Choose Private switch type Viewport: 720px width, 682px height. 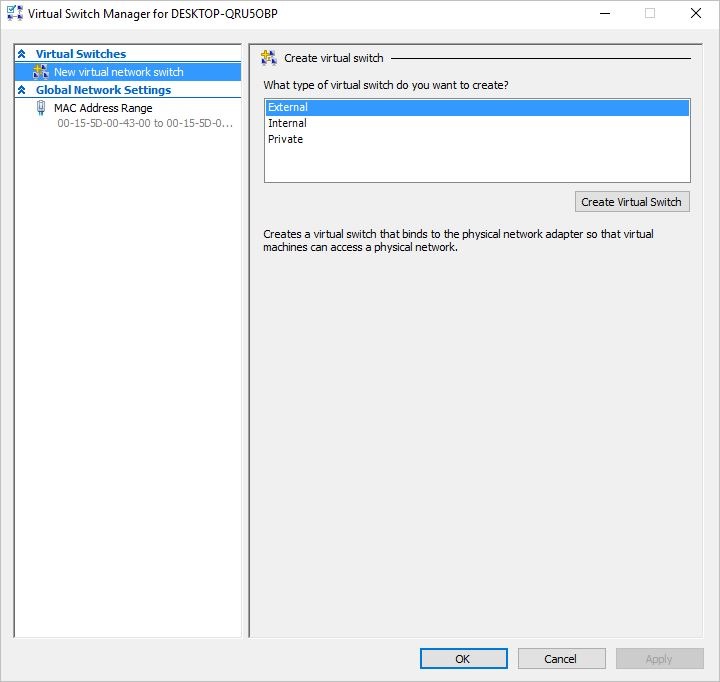click(285, 139)
